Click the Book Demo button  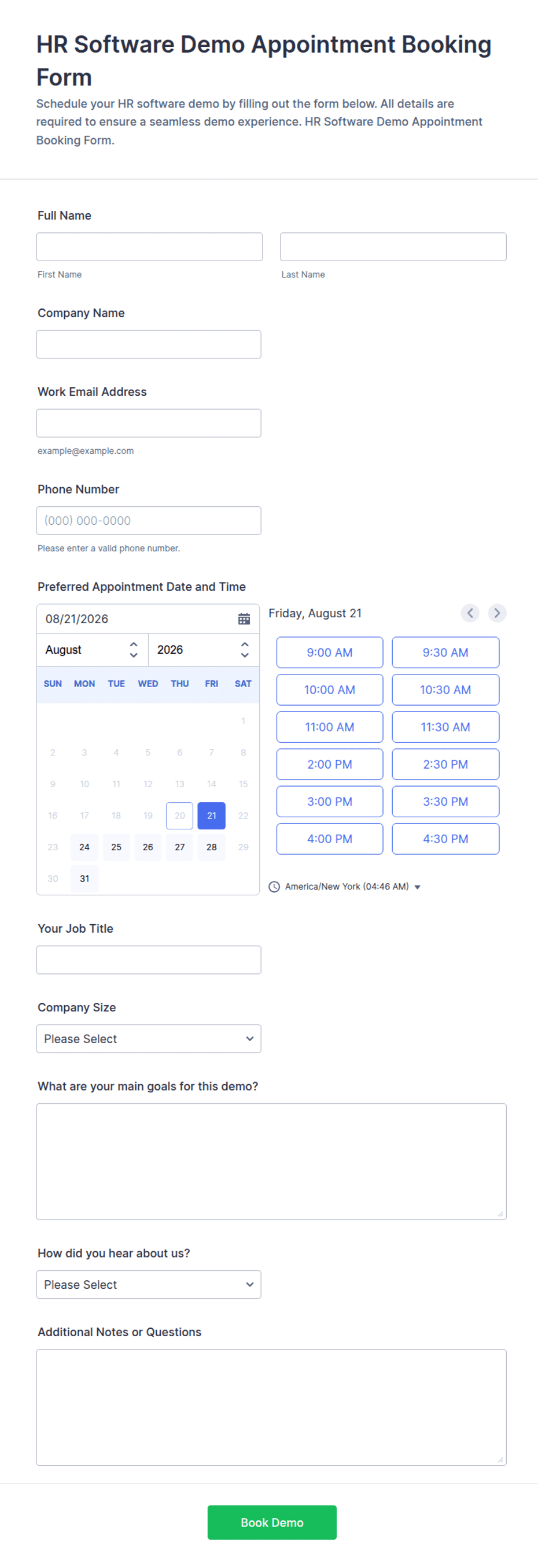272,1522
